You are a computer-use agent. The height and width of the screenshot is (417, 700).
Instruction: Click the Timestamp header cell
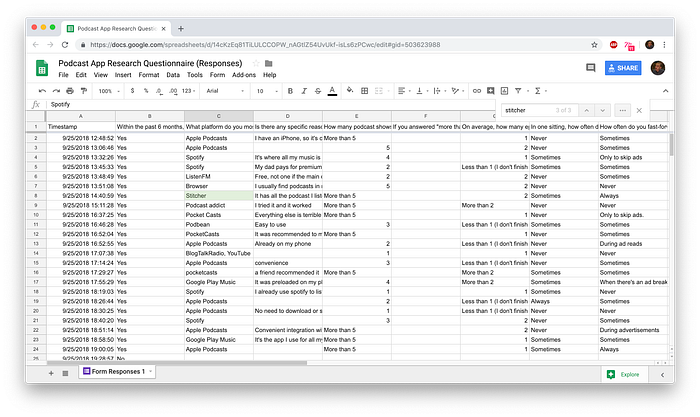[x=81, y=127]
